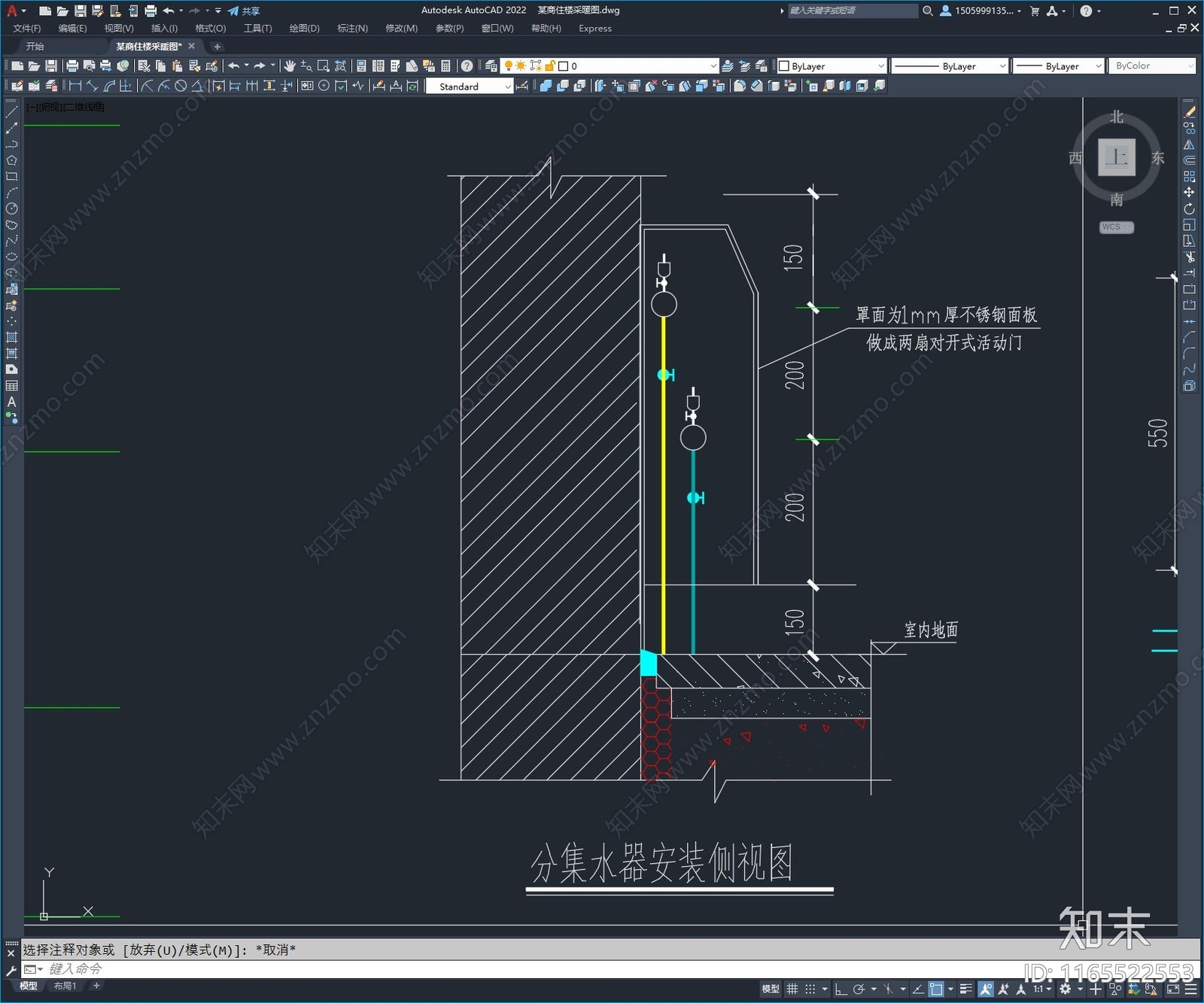Image resolution: width=1204 pixels, height=1003 pixels.
Task: Open the 绘图(D) menu
Action: click(304, 29)
